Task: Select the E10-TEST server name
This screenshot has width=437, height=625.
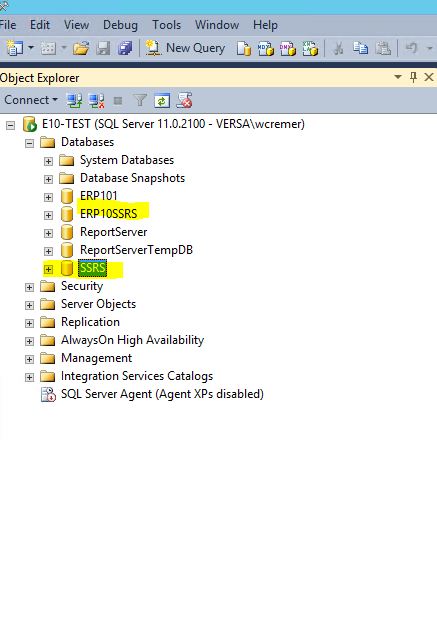Action: [x=173, y=124]
